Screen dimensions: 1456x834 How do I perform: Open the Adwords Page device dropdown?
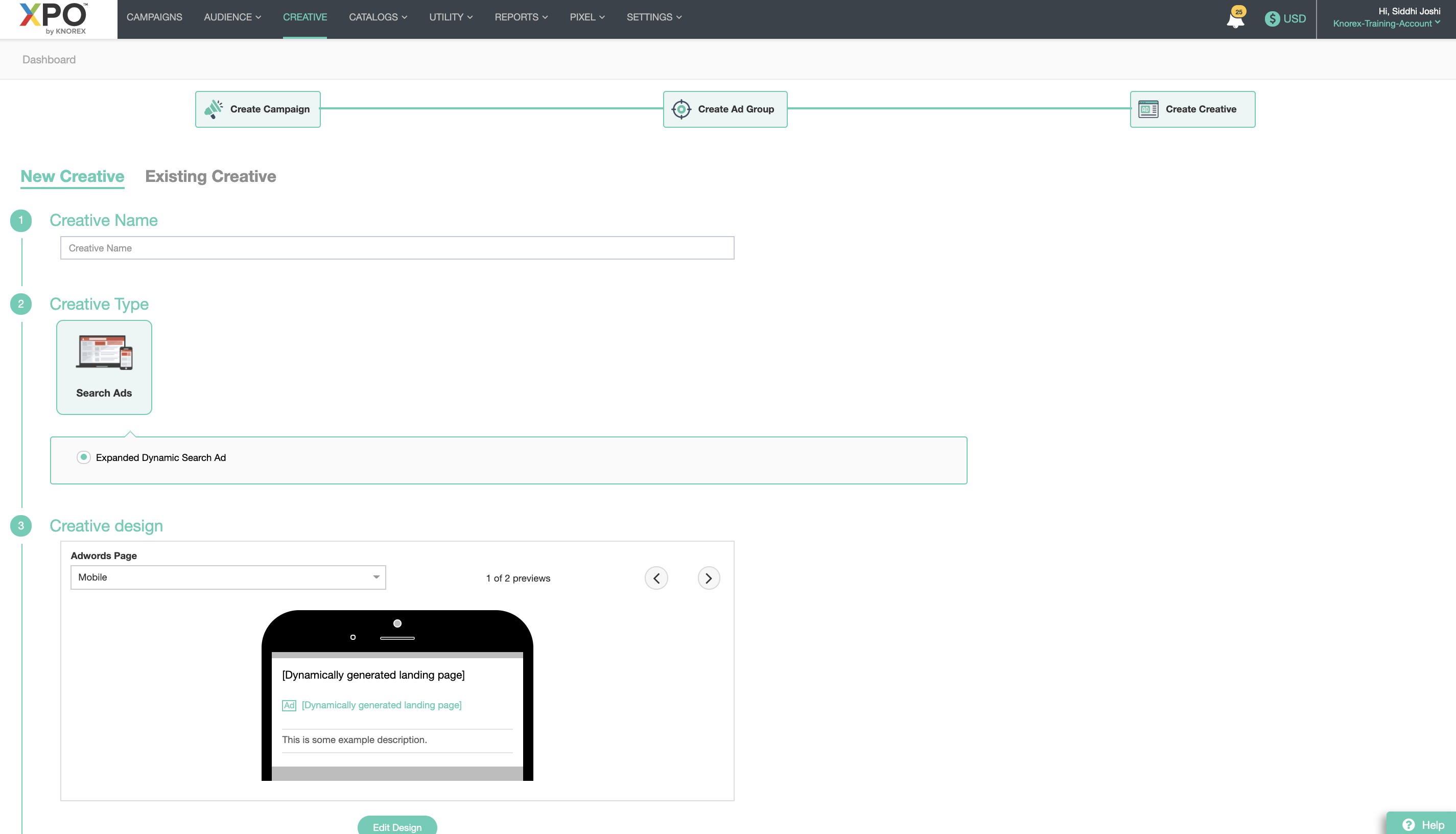click(227, 577)
